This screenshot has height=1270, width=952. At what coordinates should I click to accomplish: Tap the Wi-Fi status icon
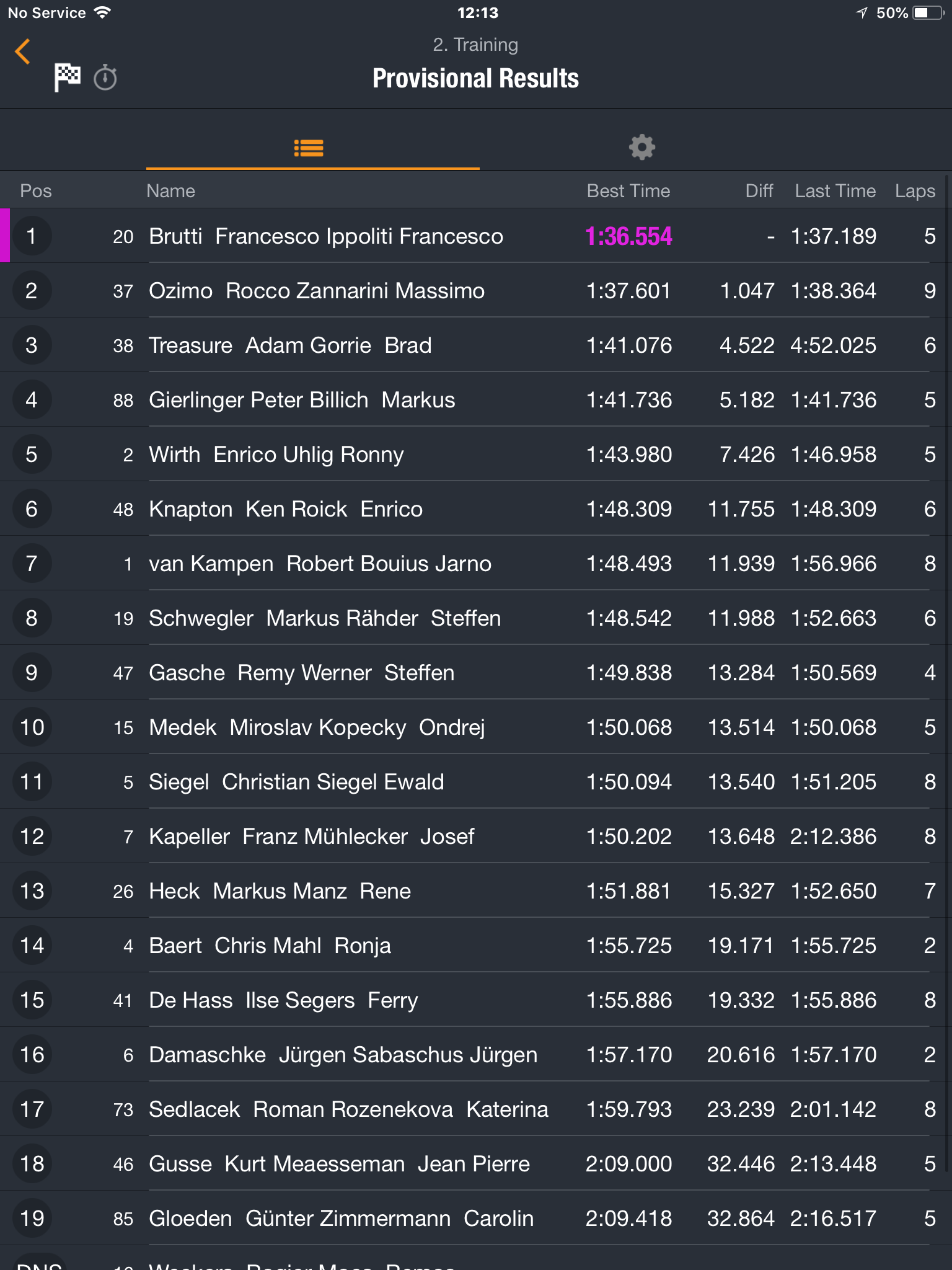[102, 12]
